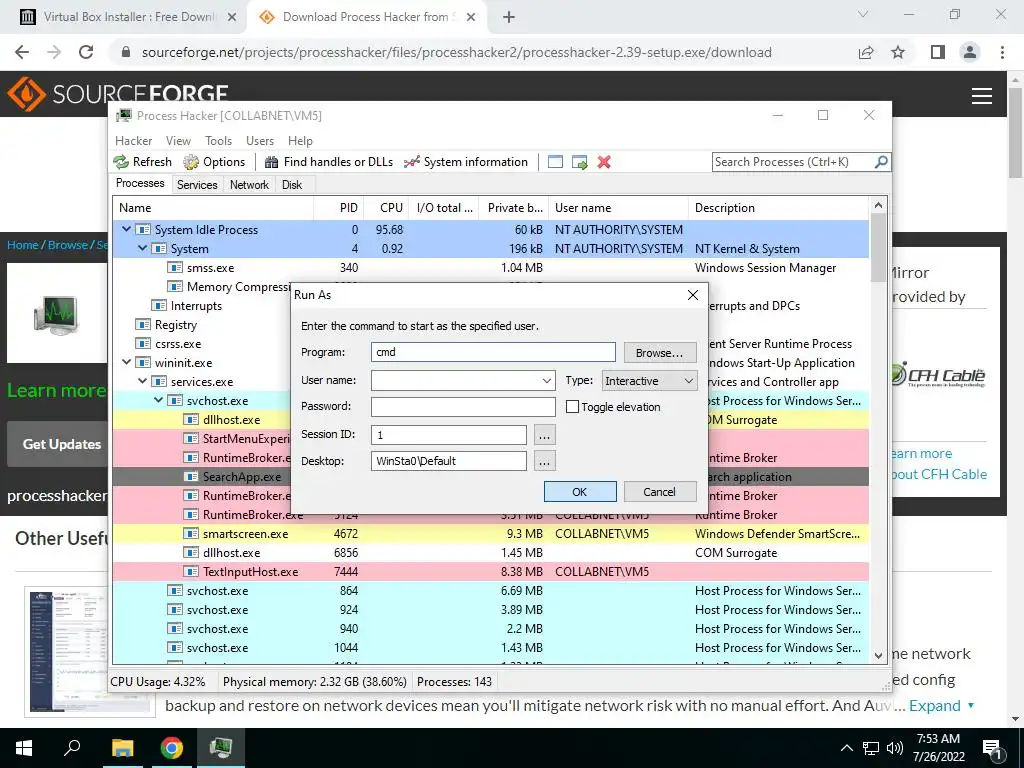This screenshot has height=768, width=1024.
Task: Open the notification center icon
Action: click(993, 748)
